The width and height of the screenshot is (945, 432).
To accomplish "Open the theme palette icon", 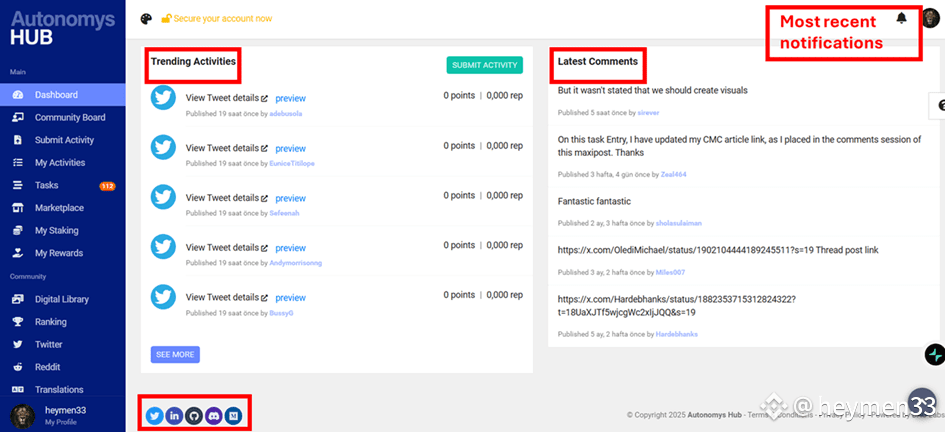I will click(x=146, y=19).
